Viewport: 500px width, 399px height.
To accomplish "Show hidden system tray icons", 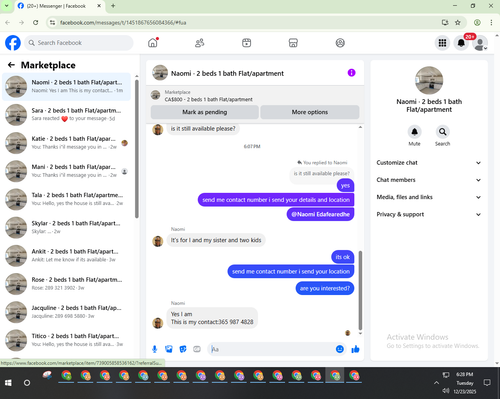I will 436,383.
